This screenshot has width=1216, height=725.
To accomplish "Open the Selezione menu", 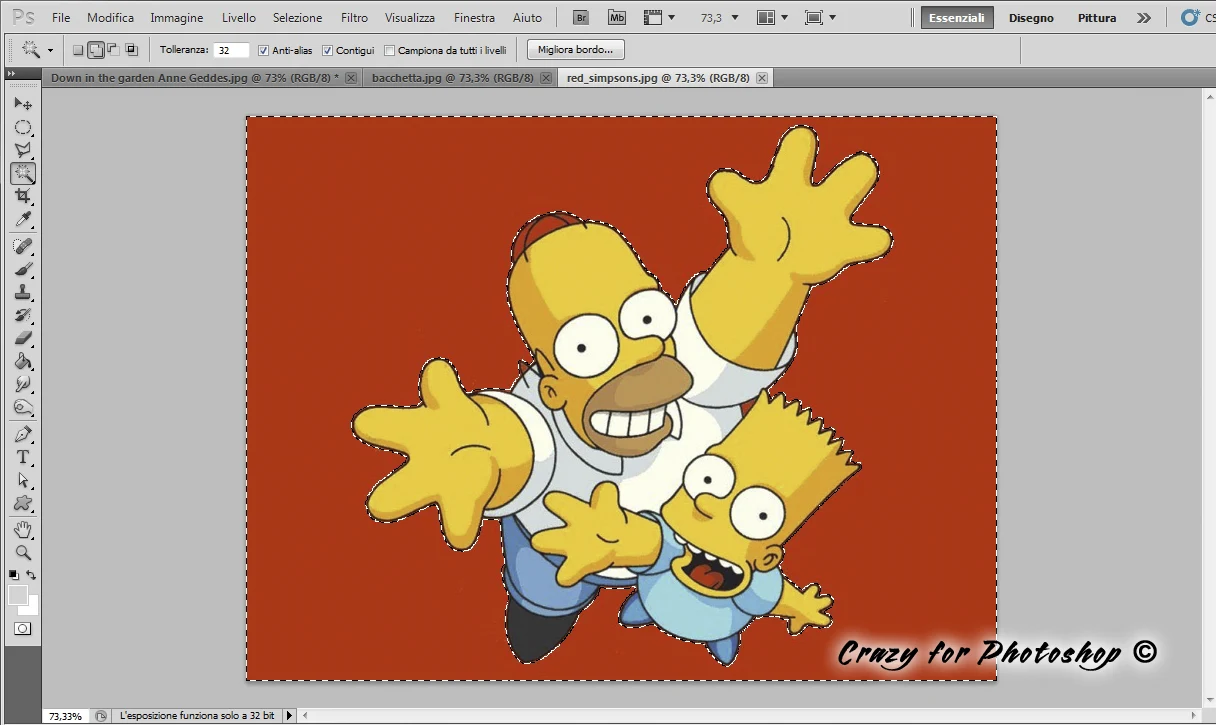I will click(298, 18).
